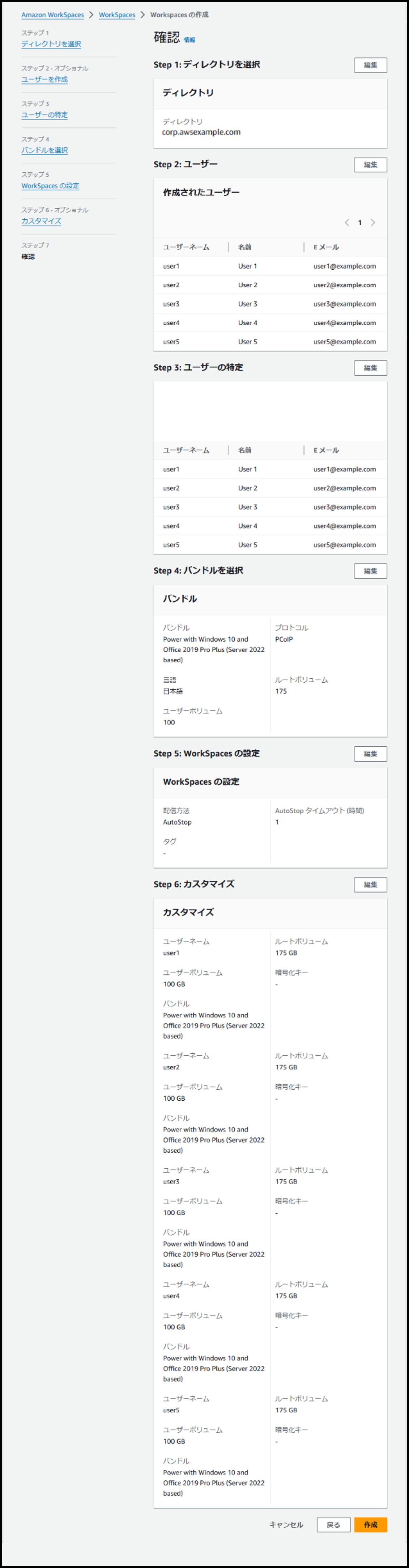Jump to step 2 ユーザーを作成
Image resolution: width=409 pixels, height=1568 pixels.
point(44,80)
